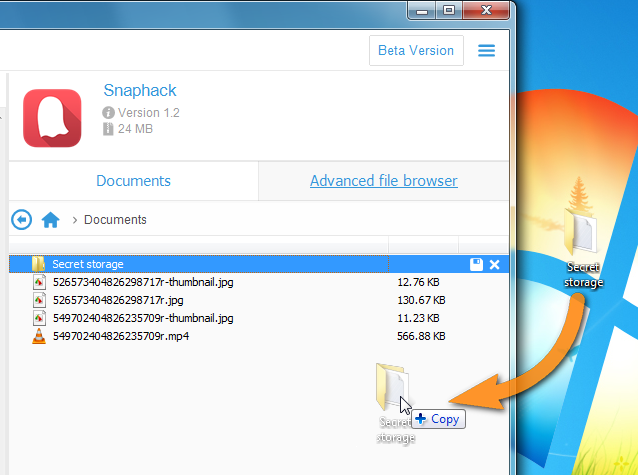Click the Documents breadcrumb

tap(115, 220)
